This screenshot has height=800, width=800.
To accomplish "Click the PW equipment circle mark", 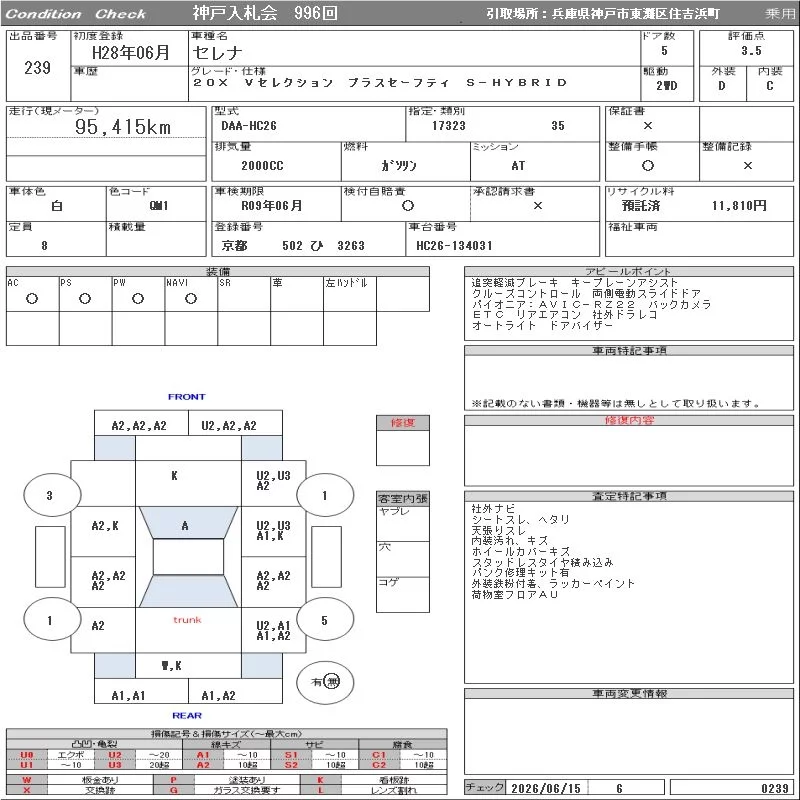I will pos(138,299).
